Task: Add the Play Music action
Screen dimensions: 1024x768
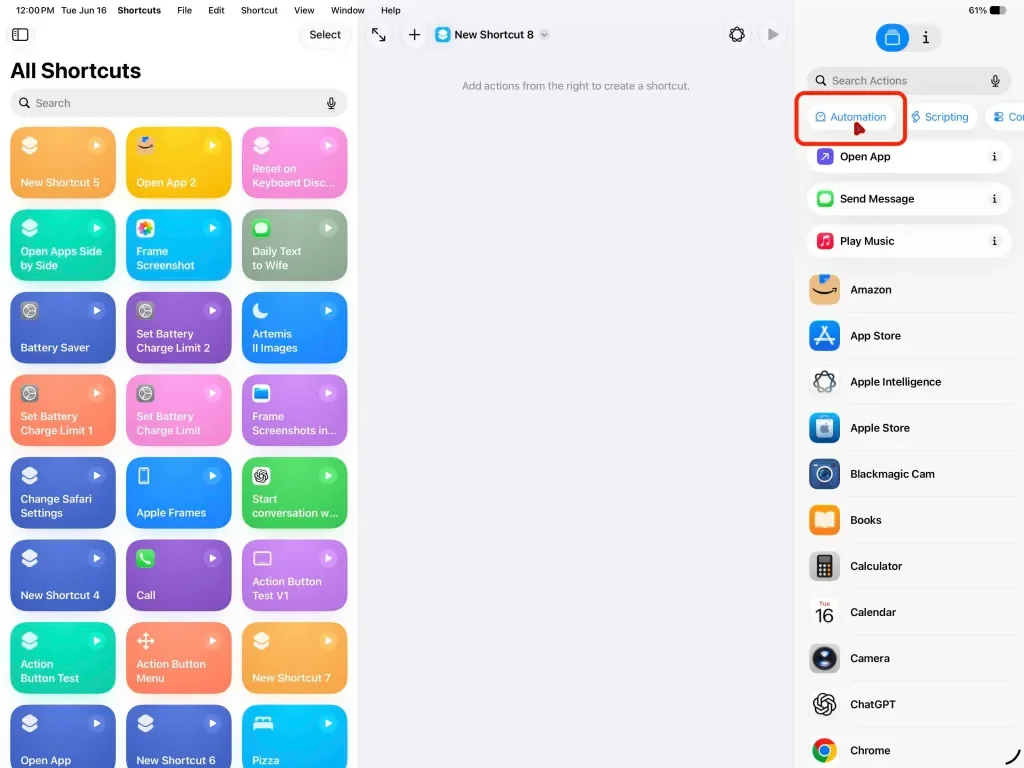Action: pos(908,241)
